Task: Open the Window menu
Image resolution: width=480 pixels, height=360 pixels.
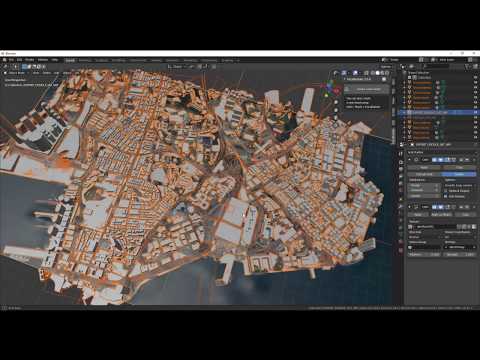Action: click(43, 60)
